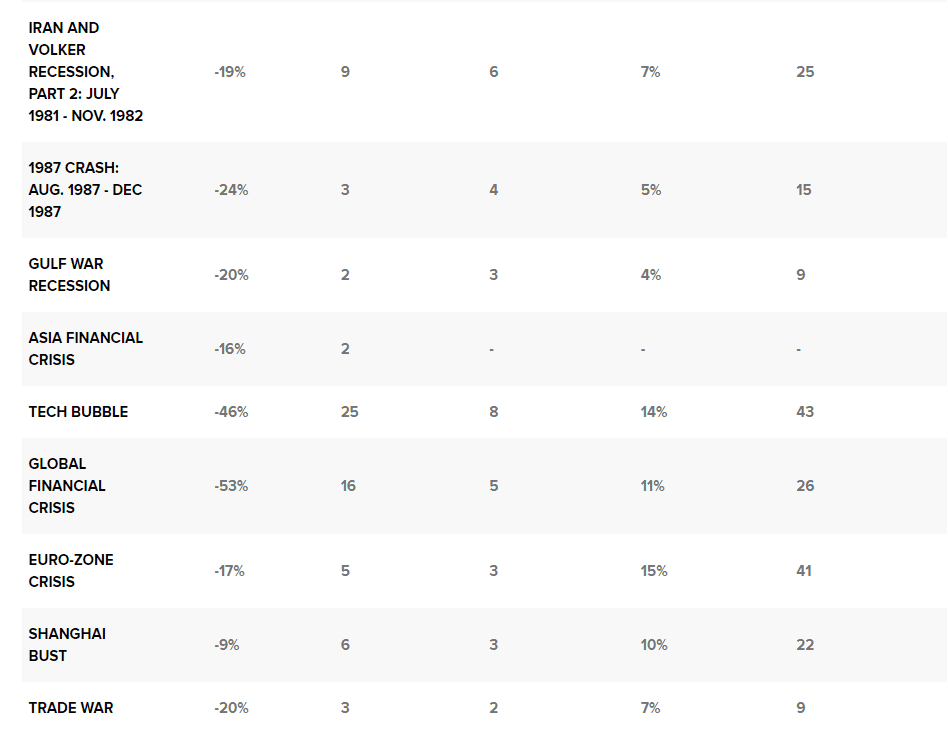Click the 14% Tech Bubble cell
Screen dimensions: 948x732
654,412
